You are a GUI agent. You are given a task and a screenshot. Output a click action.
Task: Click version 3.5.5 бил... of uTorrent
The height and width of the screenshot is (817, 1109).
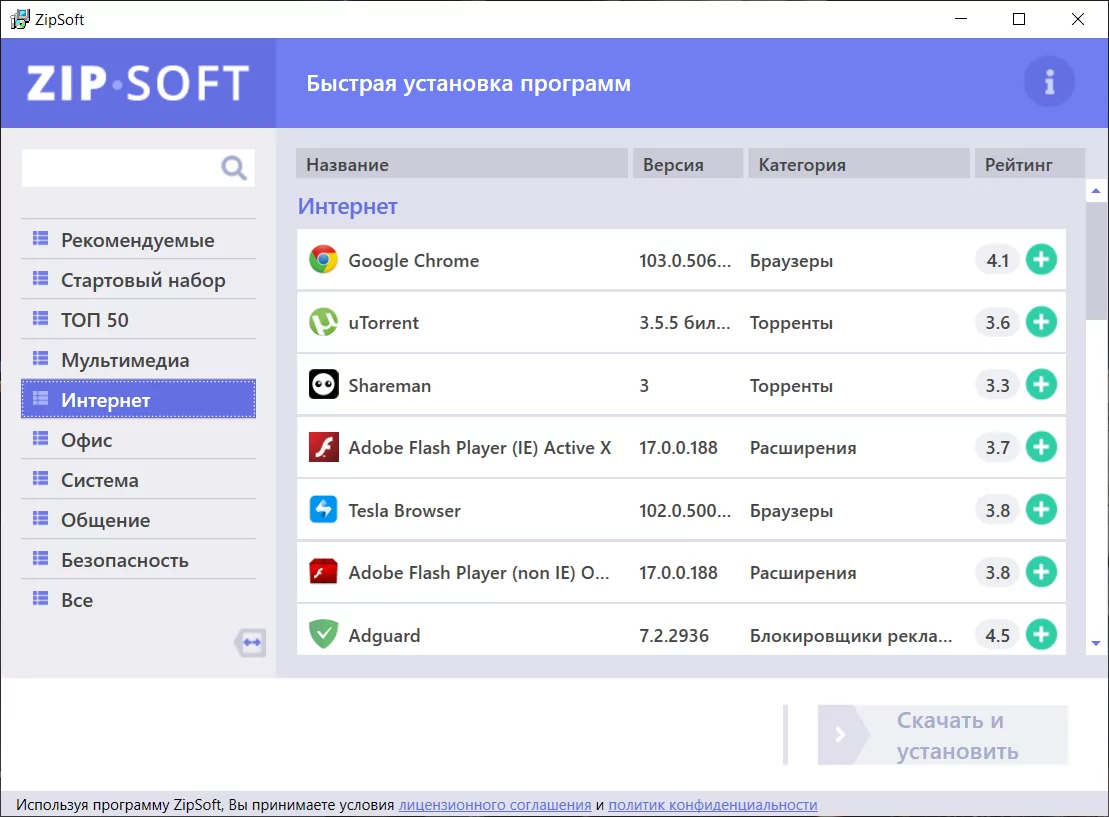click(x=685, y=323)
